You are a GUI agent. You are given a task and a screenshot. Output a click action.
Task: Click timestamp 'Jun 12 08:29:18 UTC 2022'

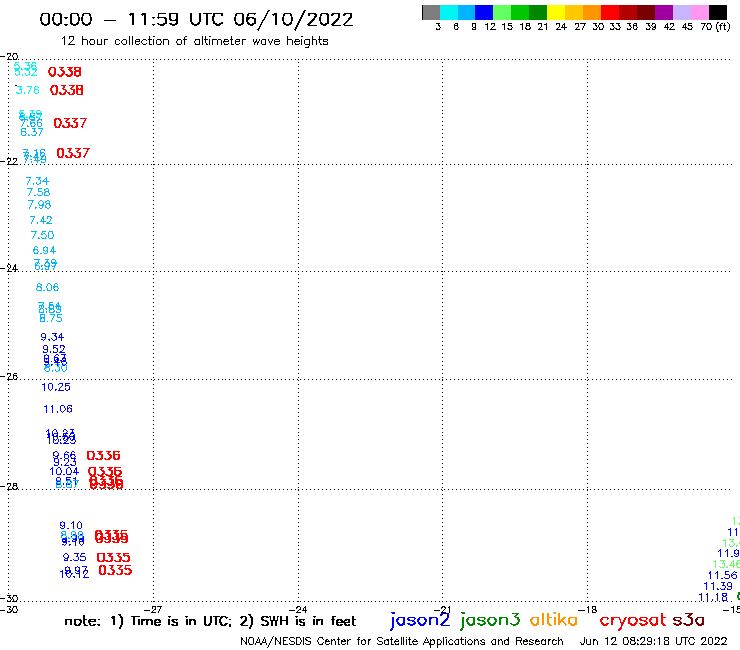(x=654, y=641)
